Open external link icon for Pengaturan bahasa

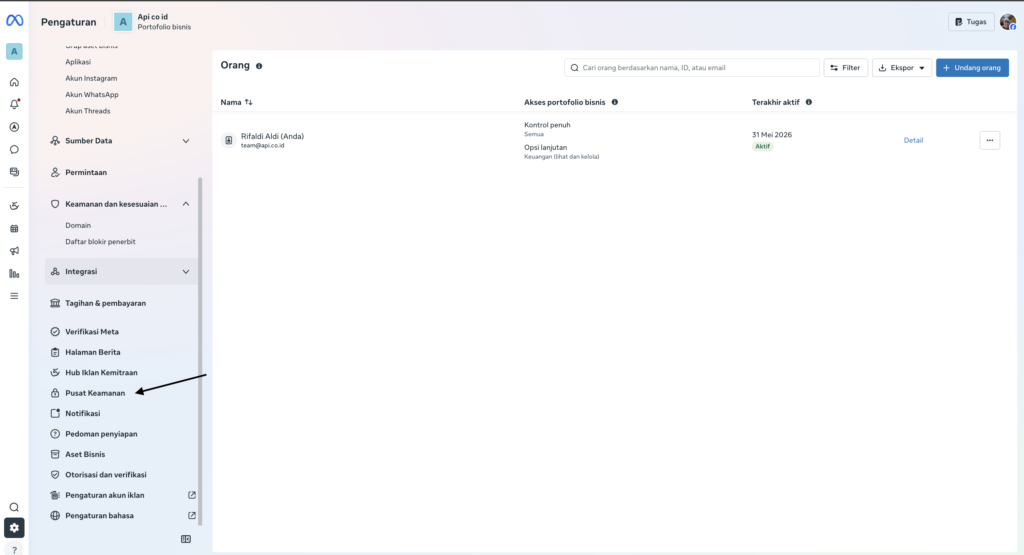tap(192, 515)
